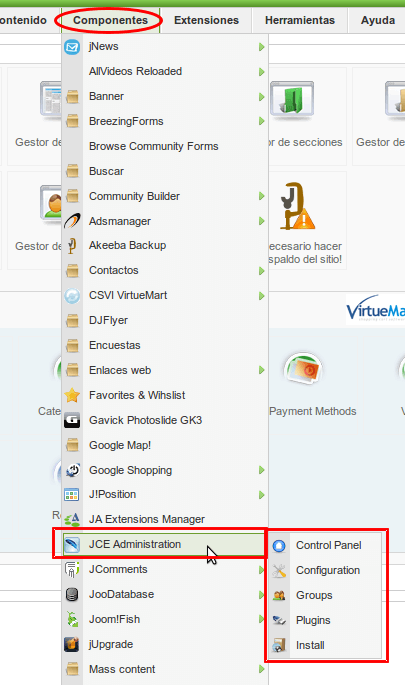Click the Akeeba Backup warning clamp icon

coord(297,206)
